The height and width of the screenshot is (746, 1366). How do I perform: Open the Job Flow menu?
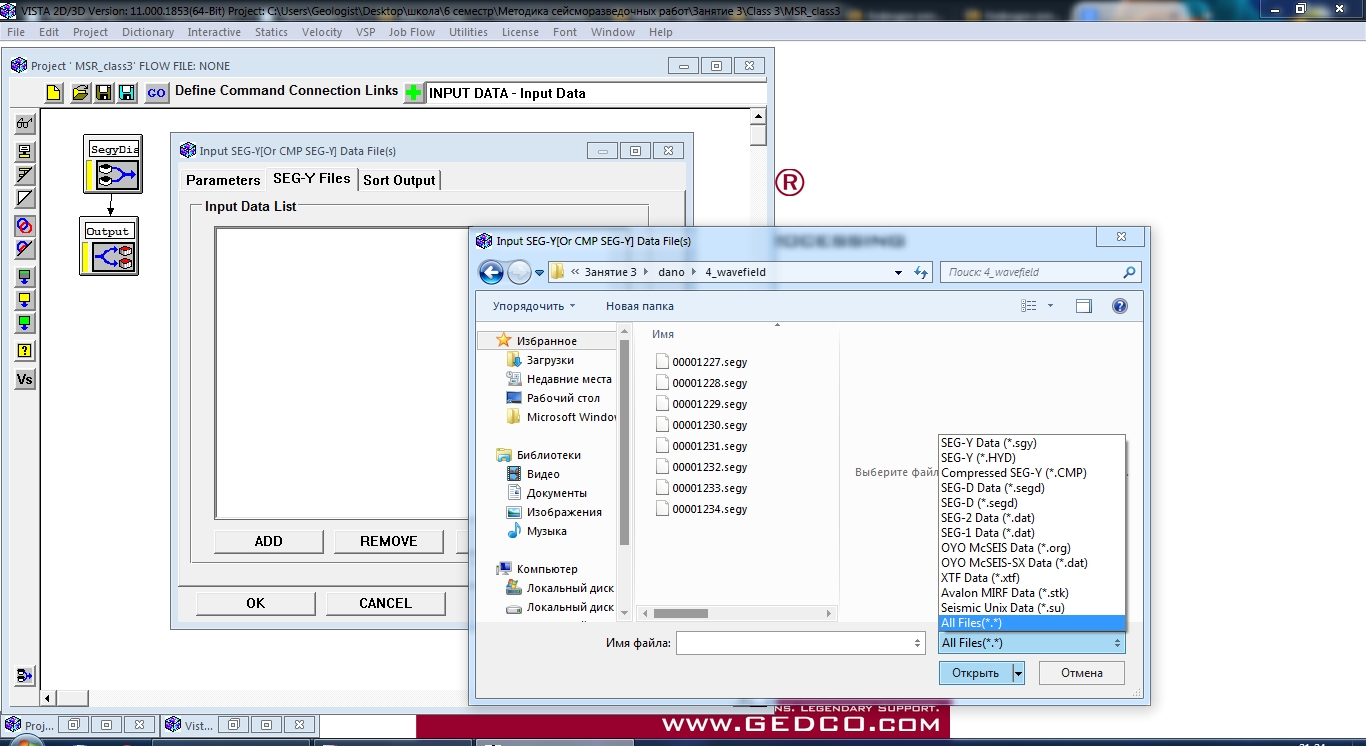[412, 32]
